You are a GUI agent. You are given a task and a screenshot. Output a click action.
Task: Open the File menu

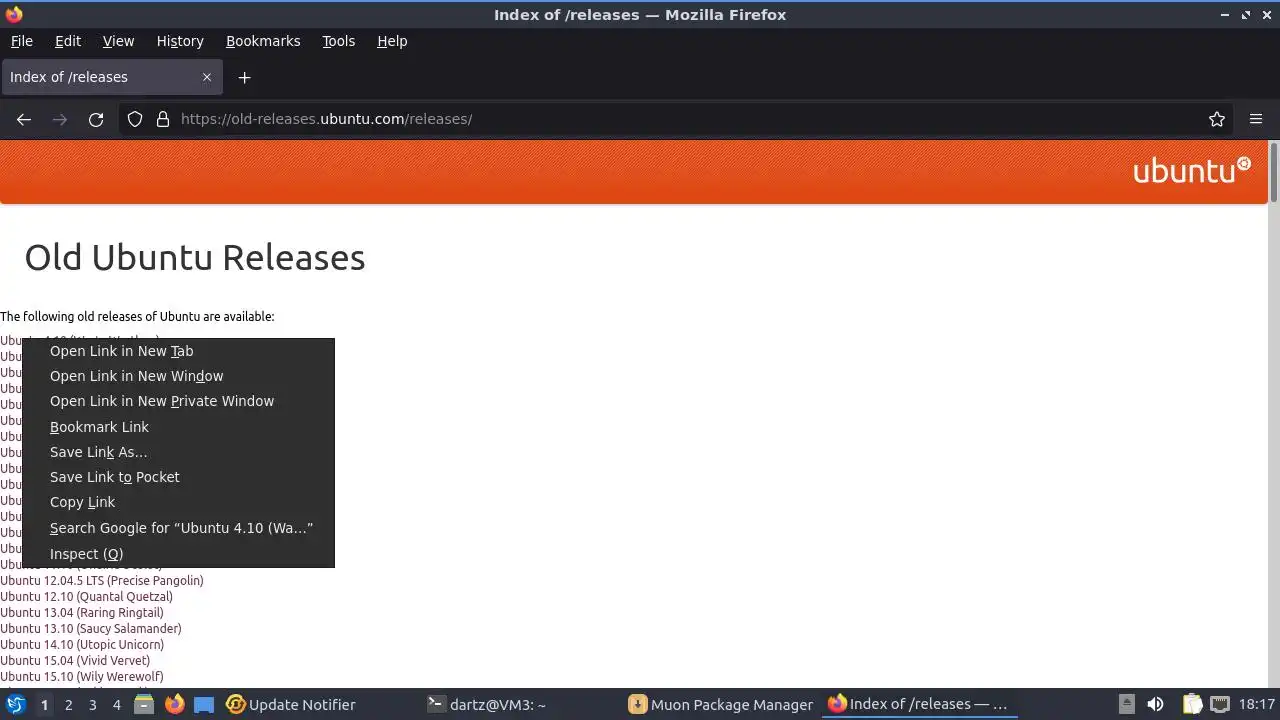pyautogui.click(x=22, y=41)
